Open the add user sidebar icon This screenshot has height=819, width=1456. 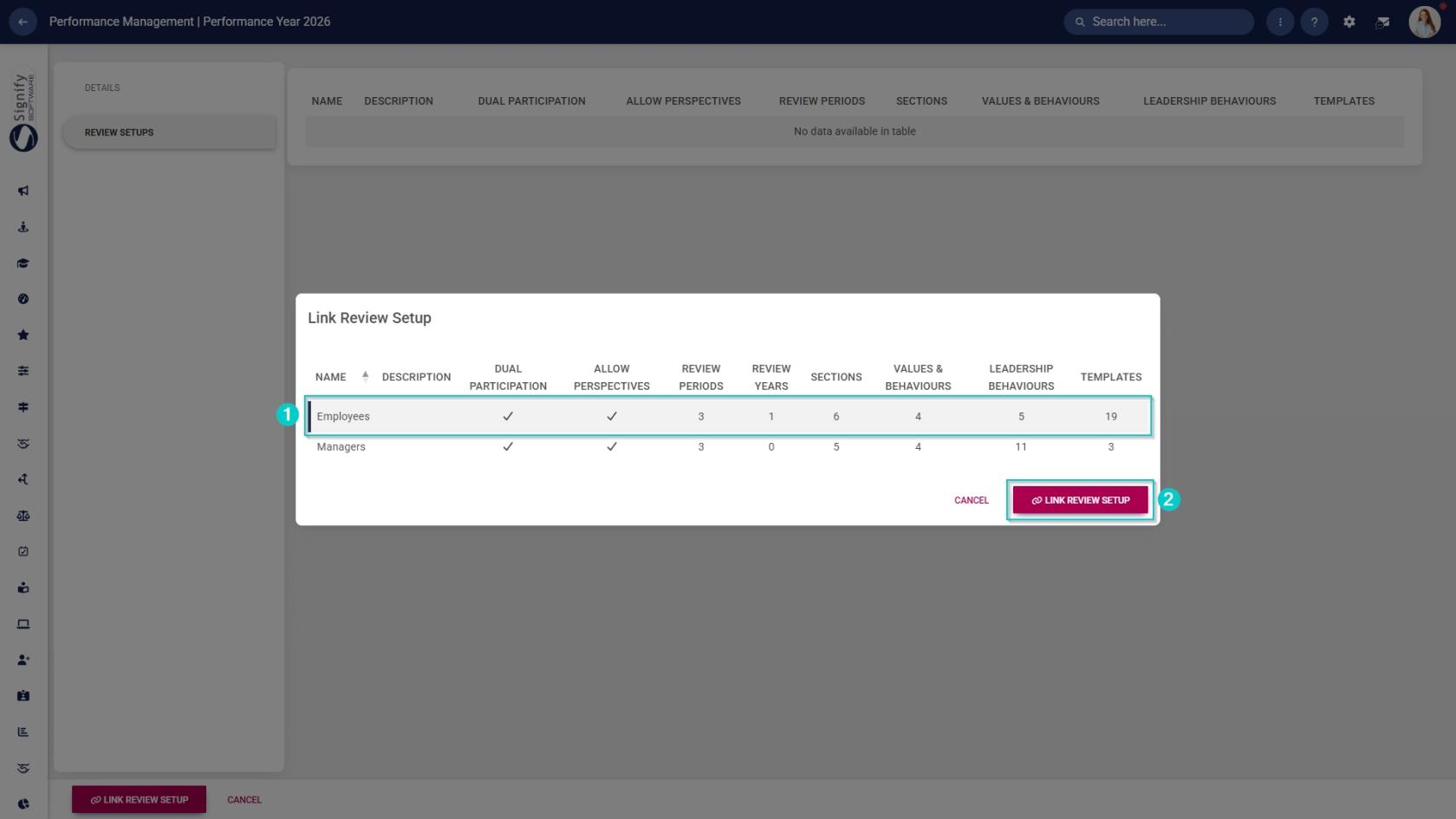23,660
